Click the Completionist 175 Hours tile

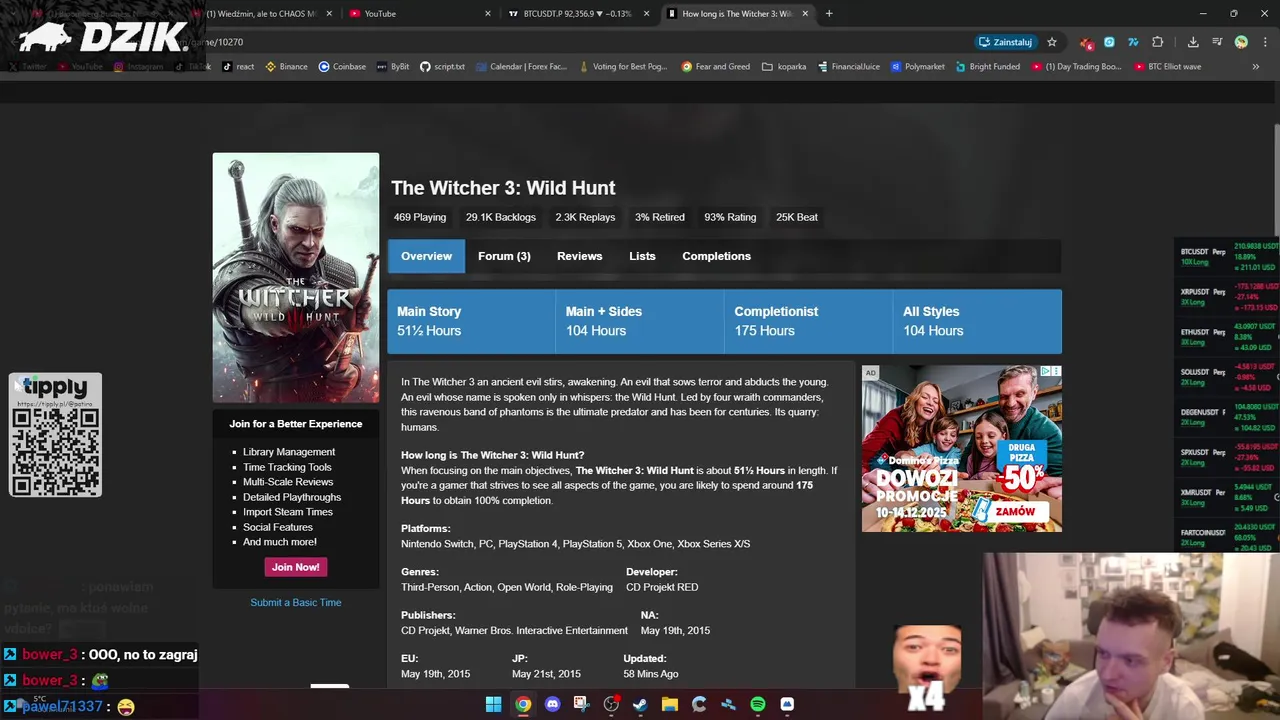[809, 321]
